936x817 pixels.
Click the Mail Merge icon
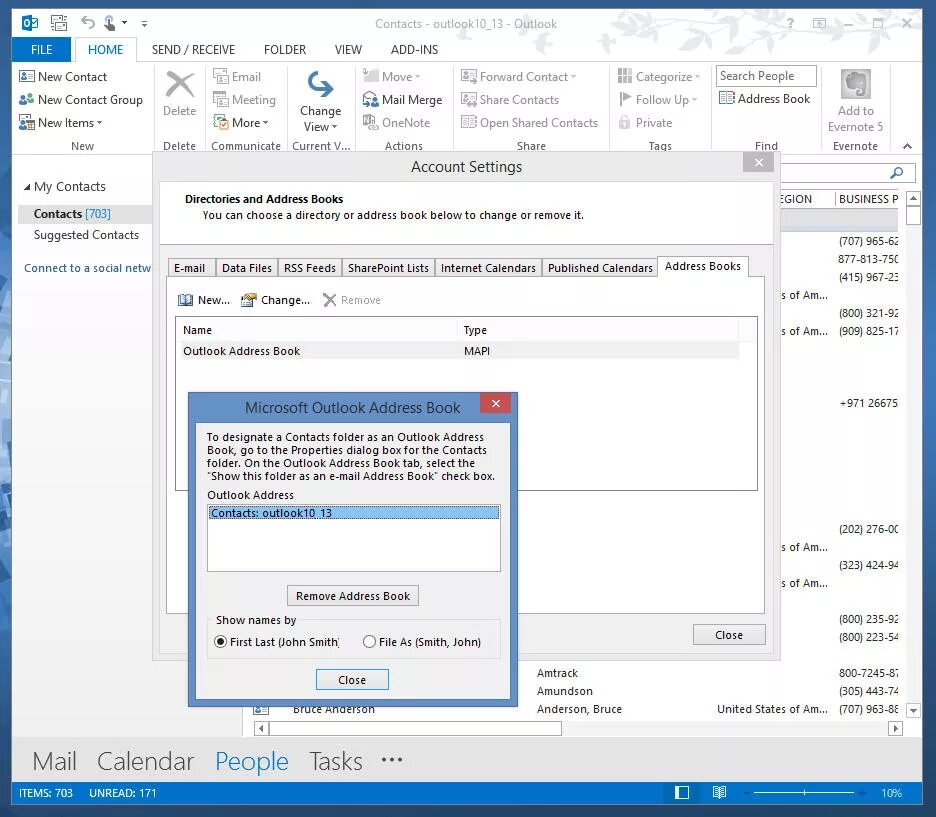(370, 100)
